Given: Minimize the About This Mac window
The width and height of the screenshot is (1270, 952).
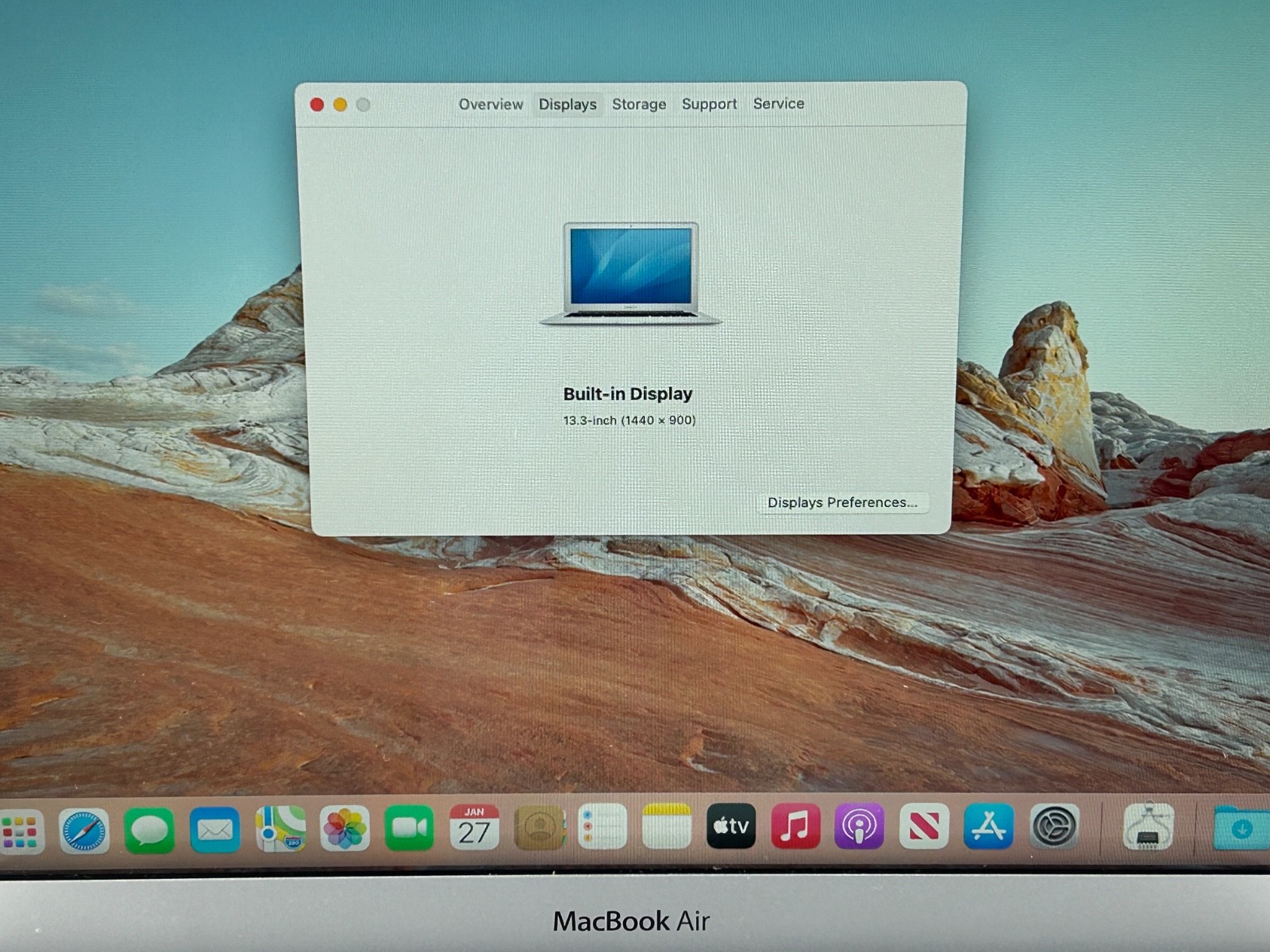Looking at the screenshot, I should tap(340, 105).
